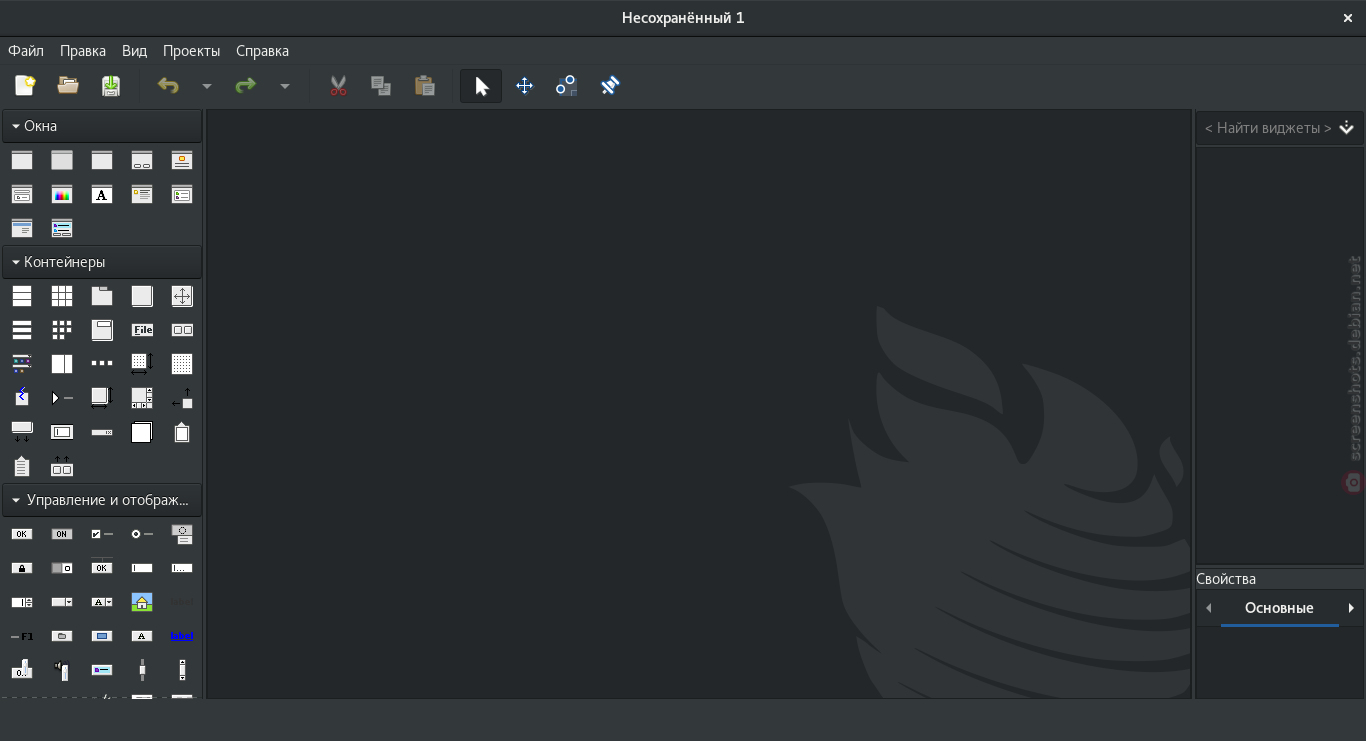The image size is (1366, 741).
Task: Pick the OK Button widget
Action: [22, 534]
